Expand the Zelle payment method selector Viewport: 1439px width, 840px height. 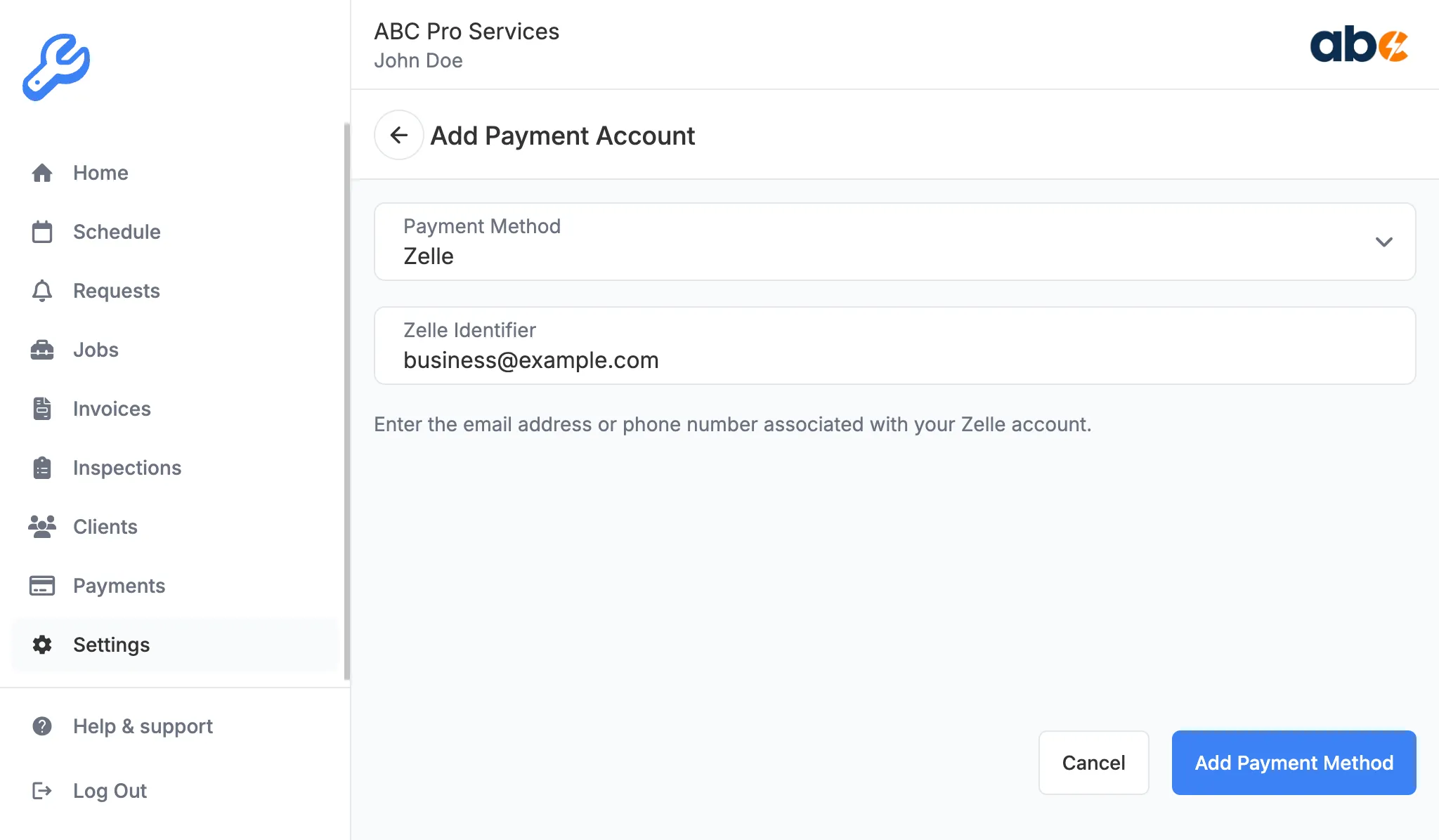pyautogui.click(x=1384, y=242)
